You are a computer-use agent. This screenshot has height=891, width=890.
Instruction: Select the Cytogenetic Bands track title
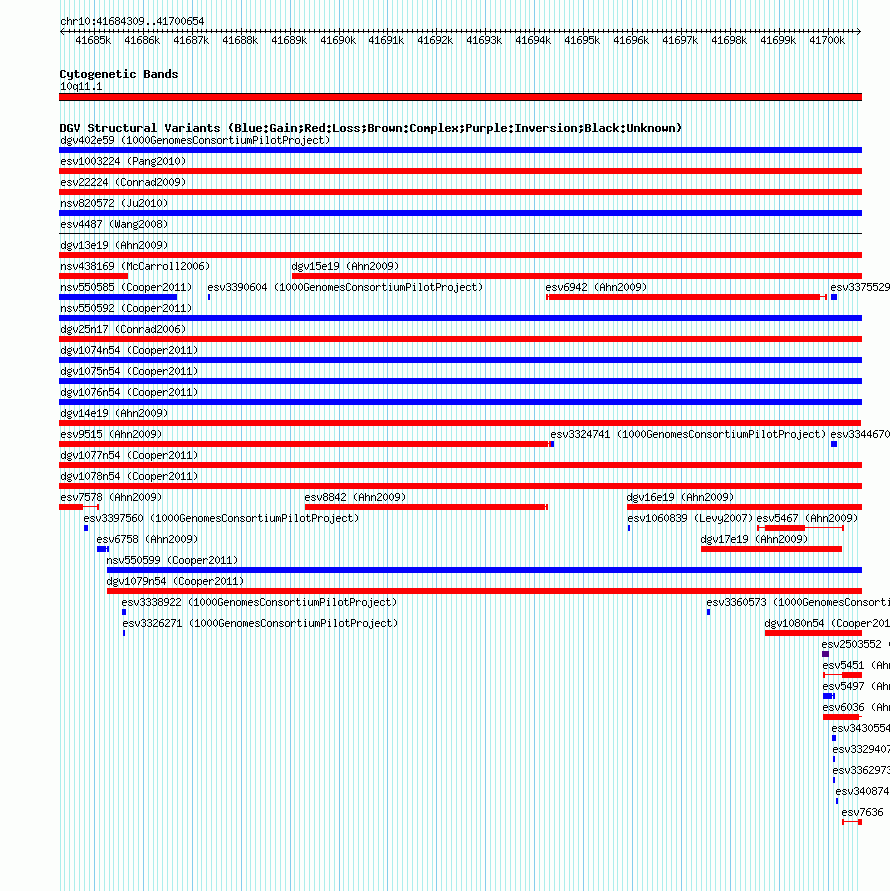point(119,74)
